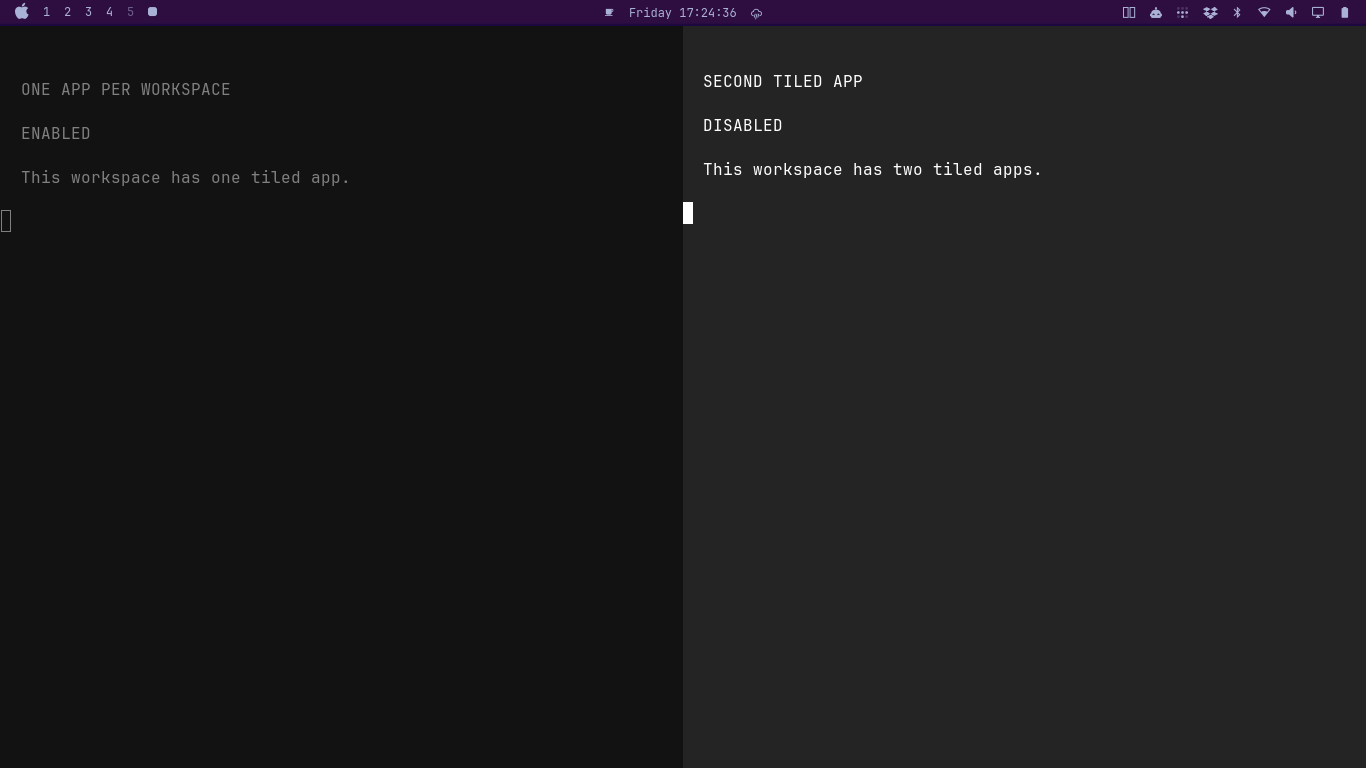Click the 'ENABLED' text in left pane
Image resolution: width=1366 pixels, height=768 pixels.
(x=56, y=134)
